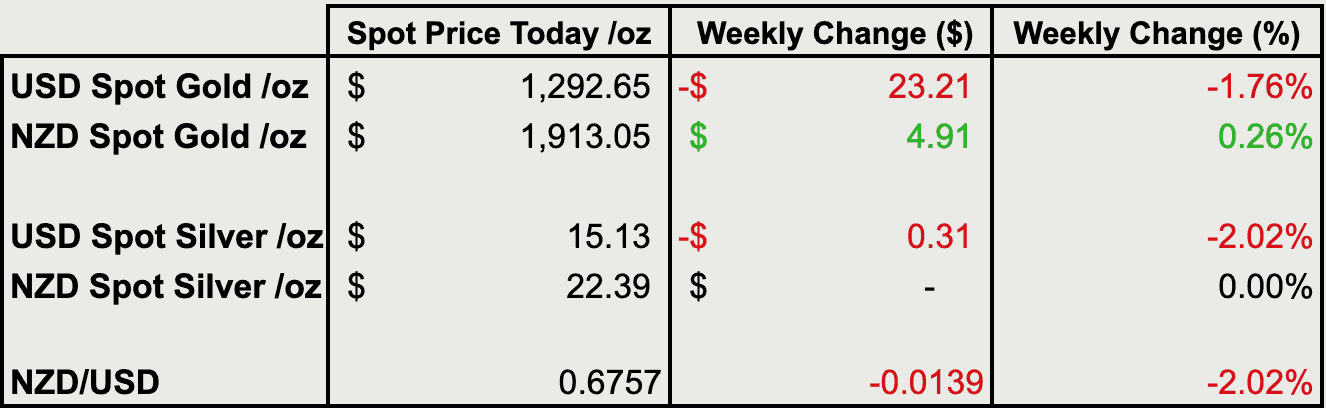Select the Weekly Change ($) header cell
The image size is (1326, 408).
[834, 35]
